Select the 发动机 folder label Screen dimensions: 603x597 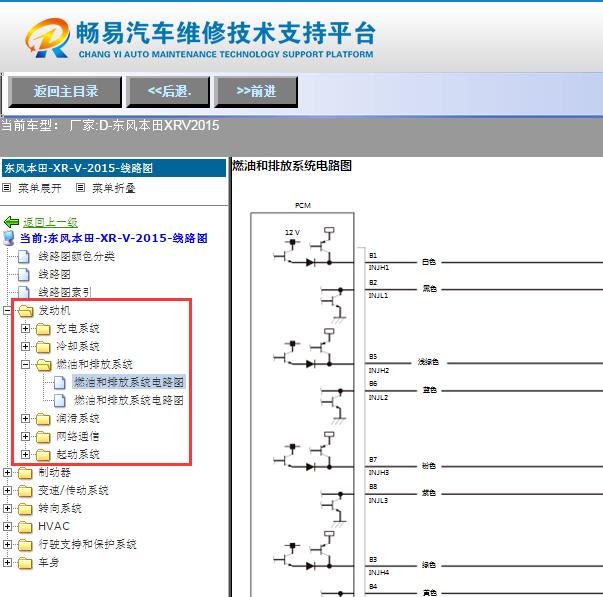point(54,310)
